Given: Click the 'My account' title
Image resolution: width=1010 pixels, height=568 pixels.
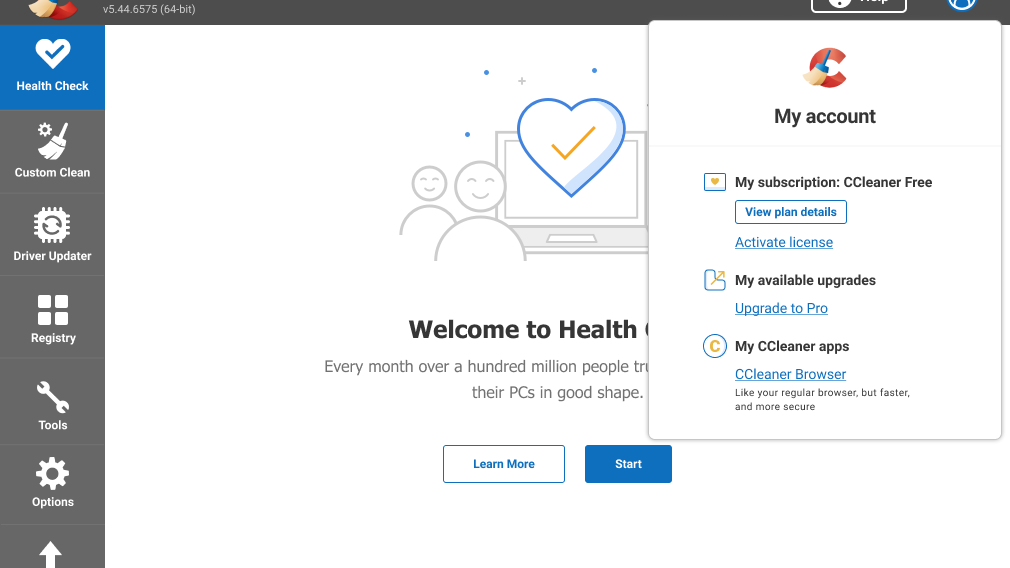Looking at the screenshot, I should [824, 117].
